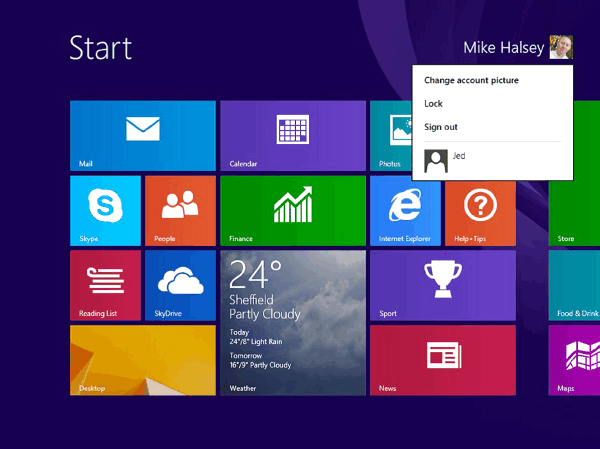This screenshot has width=600, height=449.
Task: Open the Desktop tile
Action: (143, 360)
